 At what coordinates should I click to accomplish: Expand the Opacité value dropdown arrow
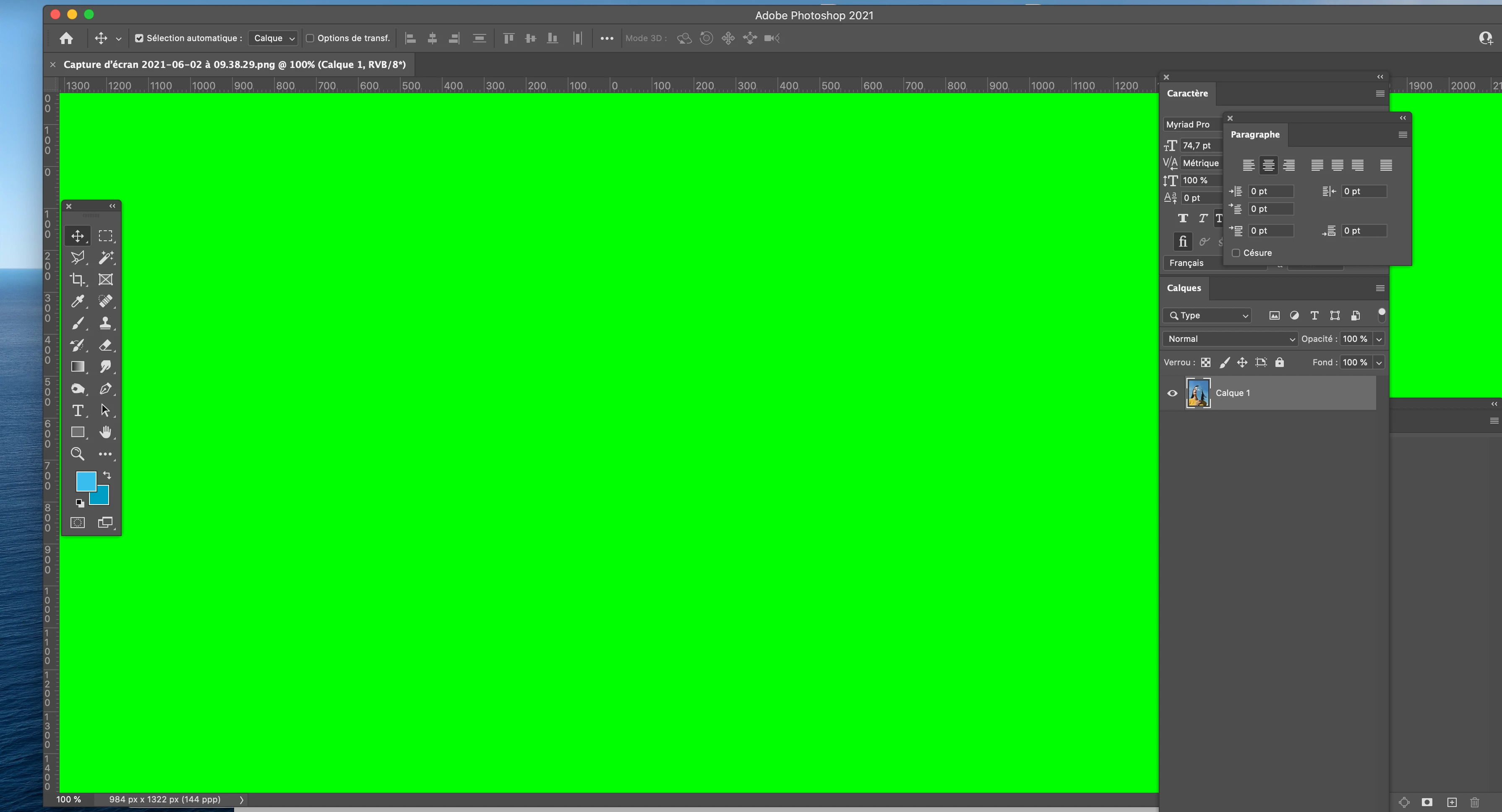[1379, 339]
